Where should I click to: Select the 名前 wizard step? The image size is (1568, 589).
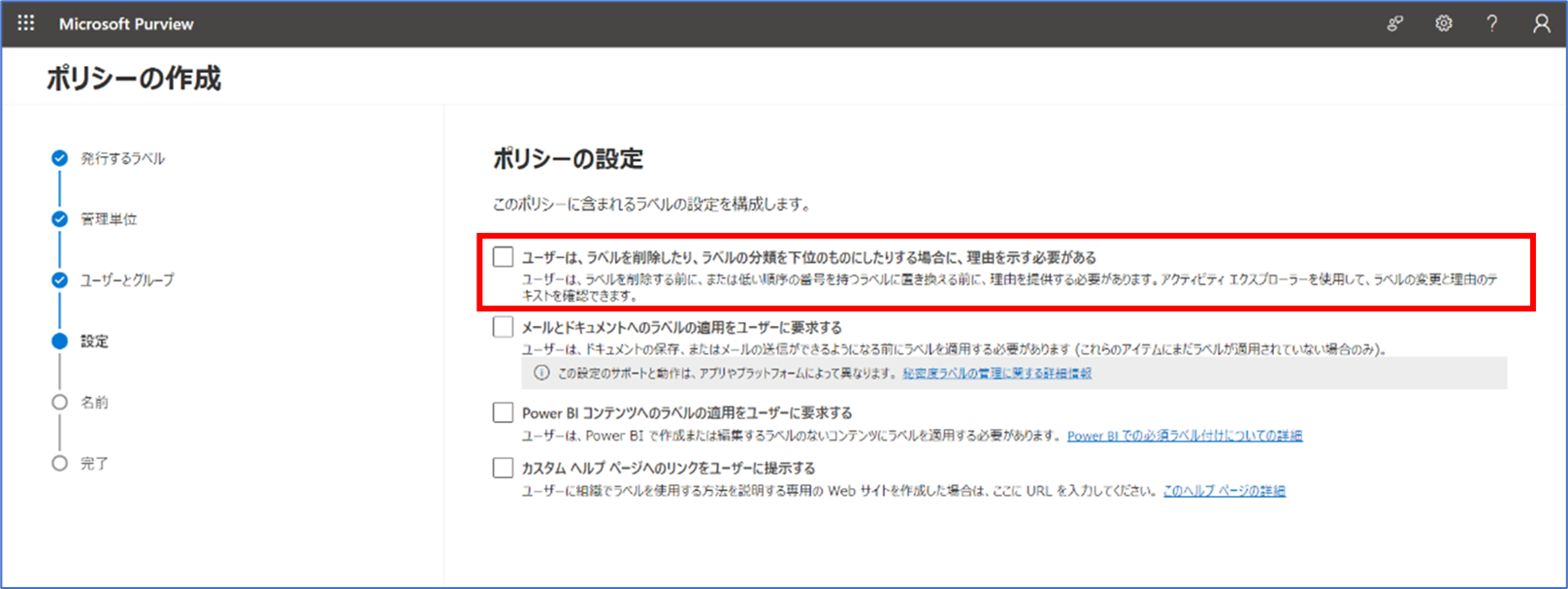click(94, 403)
